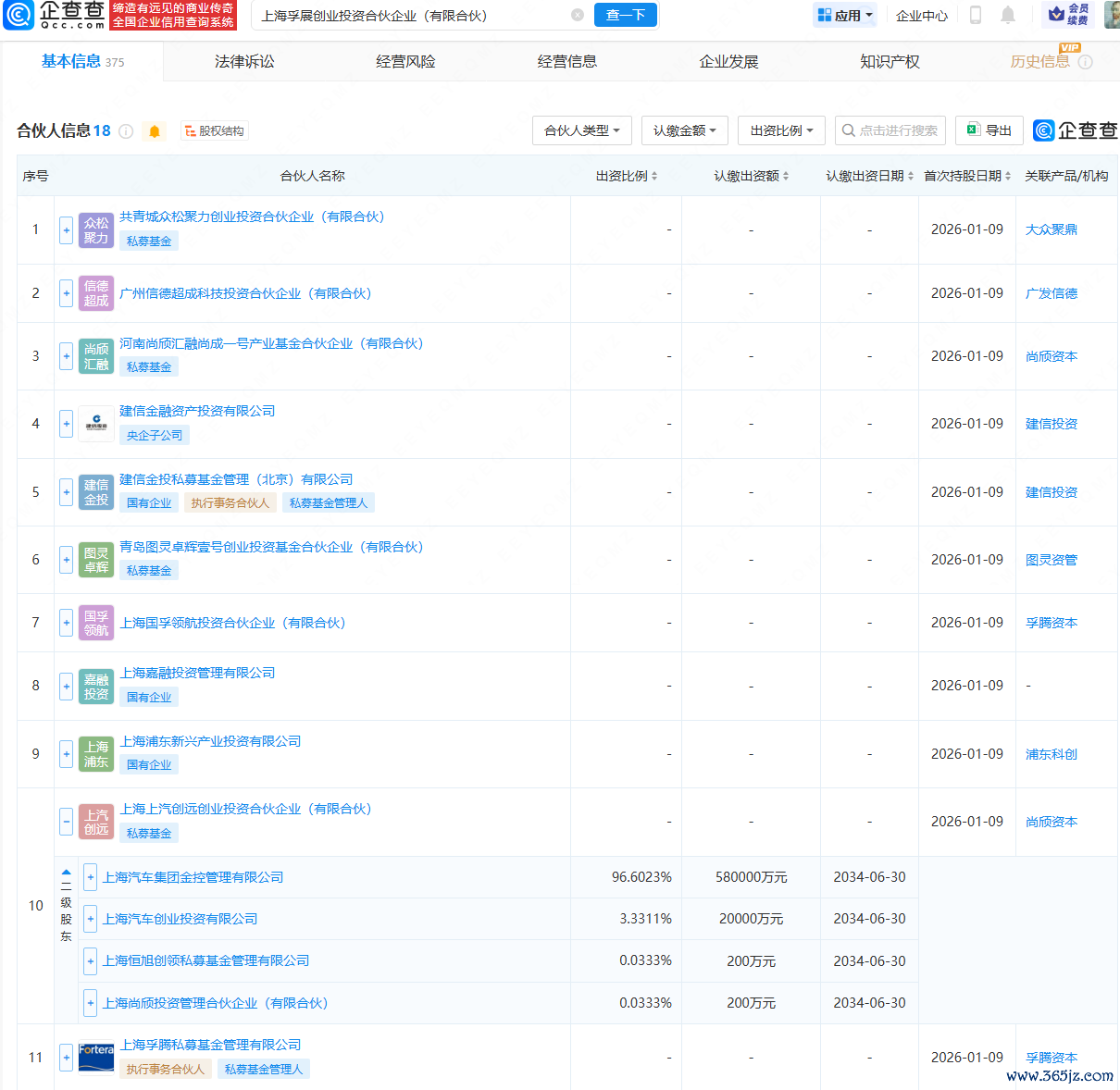Screen dimensions: 1120x1090
Task: Click the mobile phone icon in the header
Action: point(976,15)
